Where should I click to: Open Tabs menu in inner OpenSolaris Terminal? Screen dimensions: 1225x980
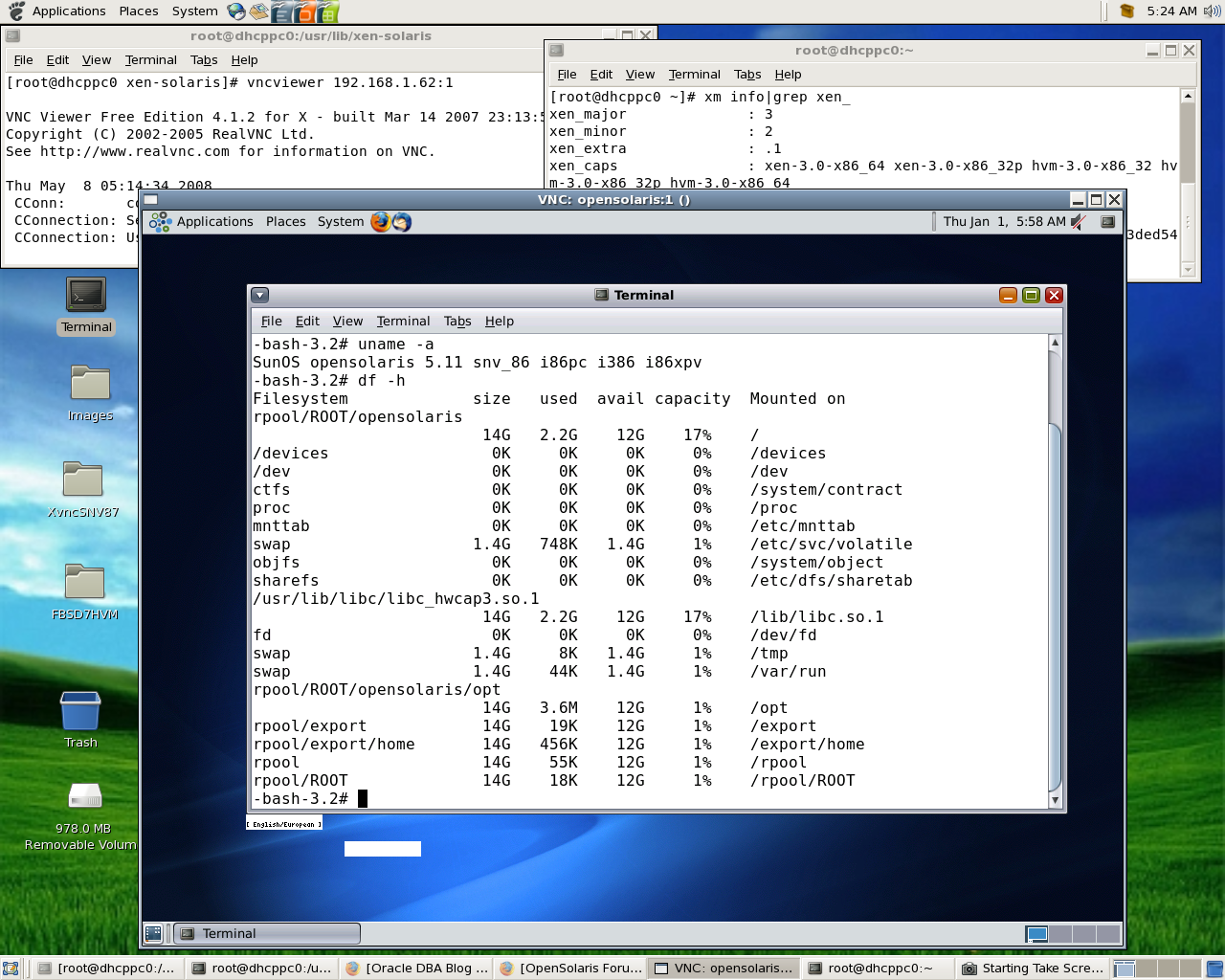click(457, 322)
